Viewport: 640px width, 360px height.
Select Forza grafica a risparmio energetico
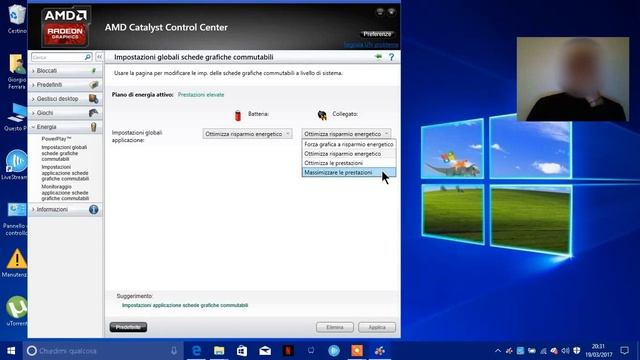point(349,144)
